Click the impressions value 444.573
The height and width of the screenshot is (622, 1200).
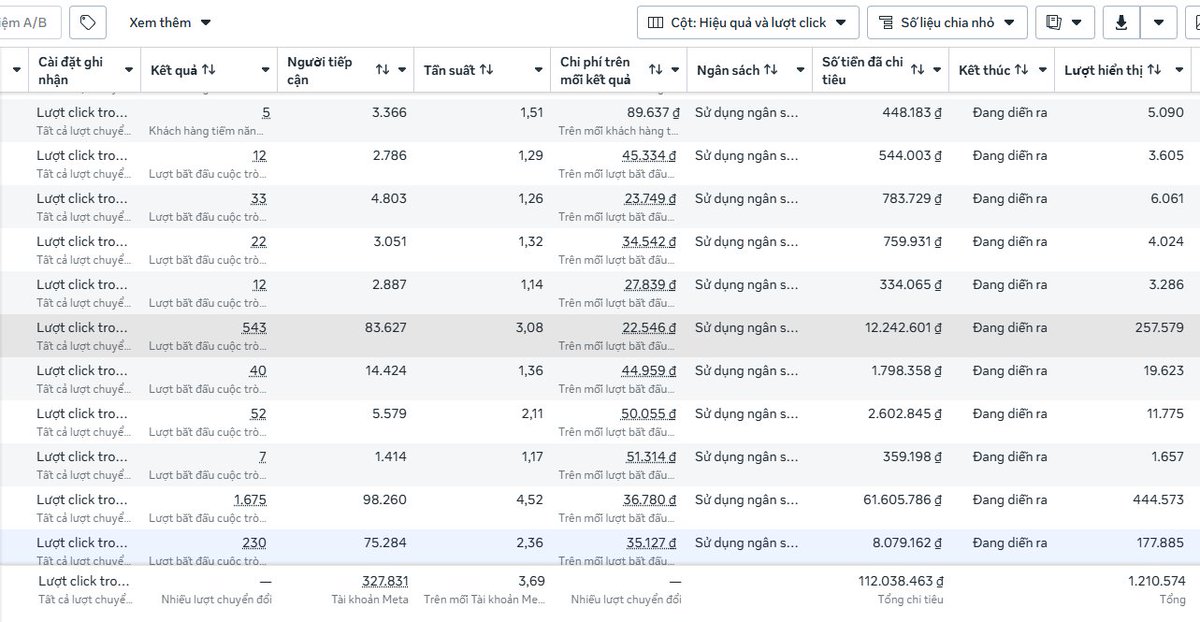(x=1158, y=500)
